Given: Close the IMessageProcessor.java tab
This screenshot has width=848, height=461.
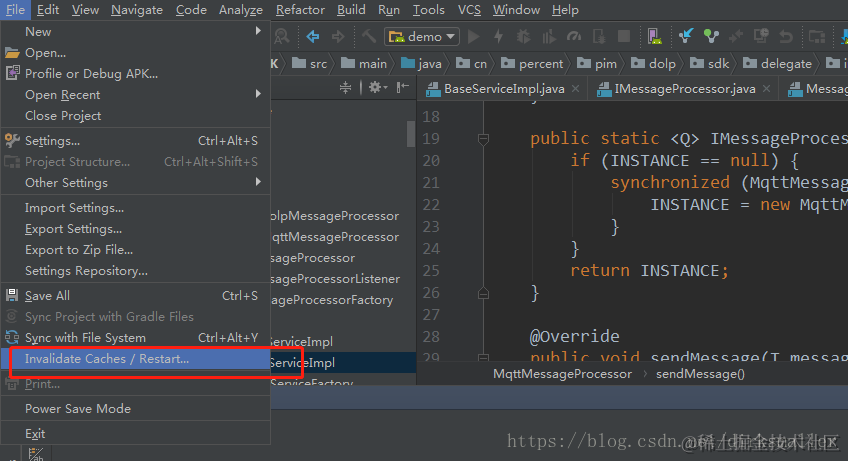Looking at the screenshot, I should pyautogui.click(x=766, y=89).
